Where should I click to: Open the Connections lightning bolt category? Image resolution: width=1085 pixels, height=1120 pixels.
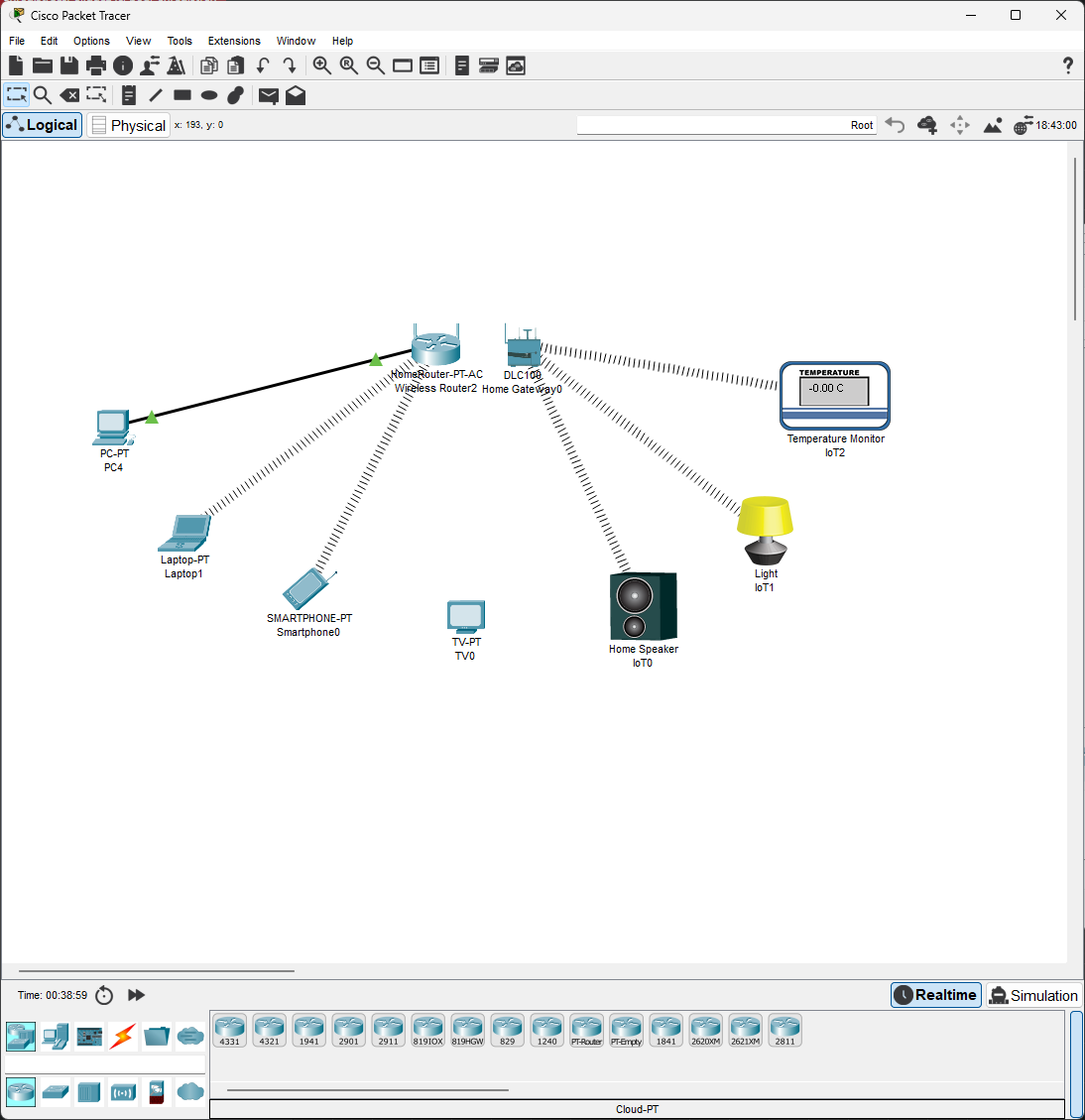(x=123, y=1037)
